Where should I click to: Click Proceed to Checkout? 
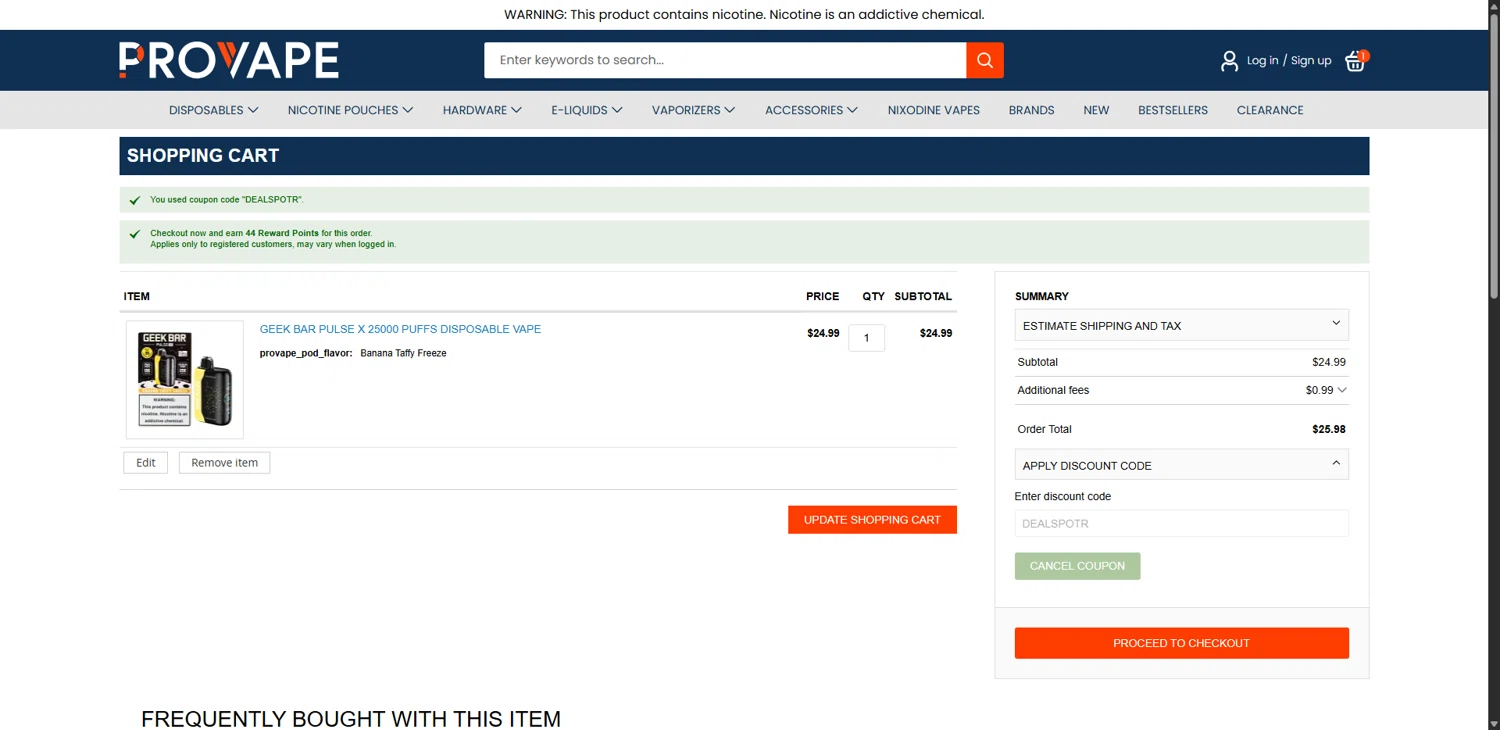[1182, 643]
